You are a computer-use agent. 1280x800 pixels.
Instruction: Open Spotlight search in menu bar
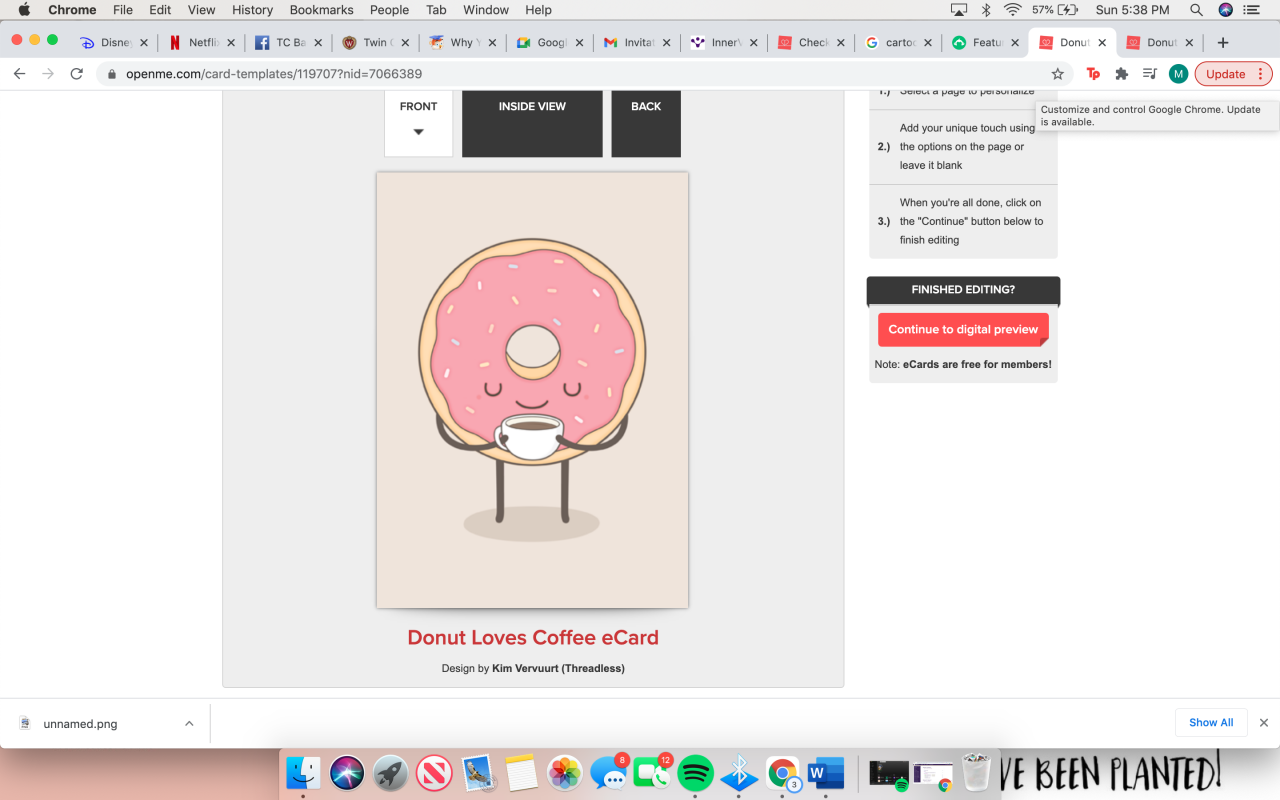[1196, 10]
